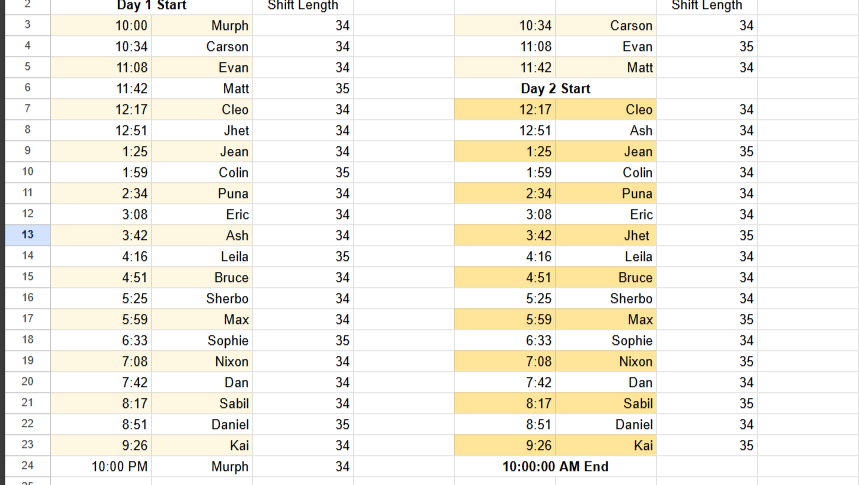859x485 pixels.
Task: Click the Day 1 Sophie name cell
Action: pyautogui.click(x=202, y=340)
